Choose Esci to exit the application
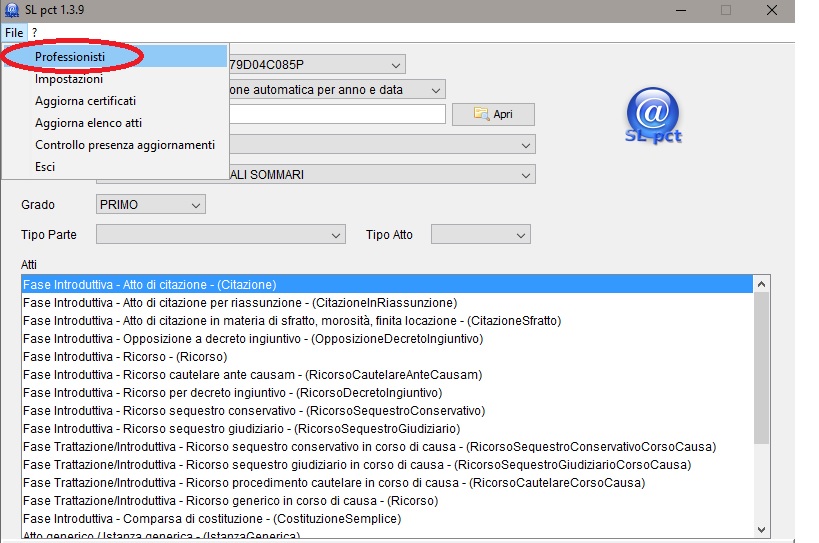This screenshot has height=543, width=819. tap(45, 167)
